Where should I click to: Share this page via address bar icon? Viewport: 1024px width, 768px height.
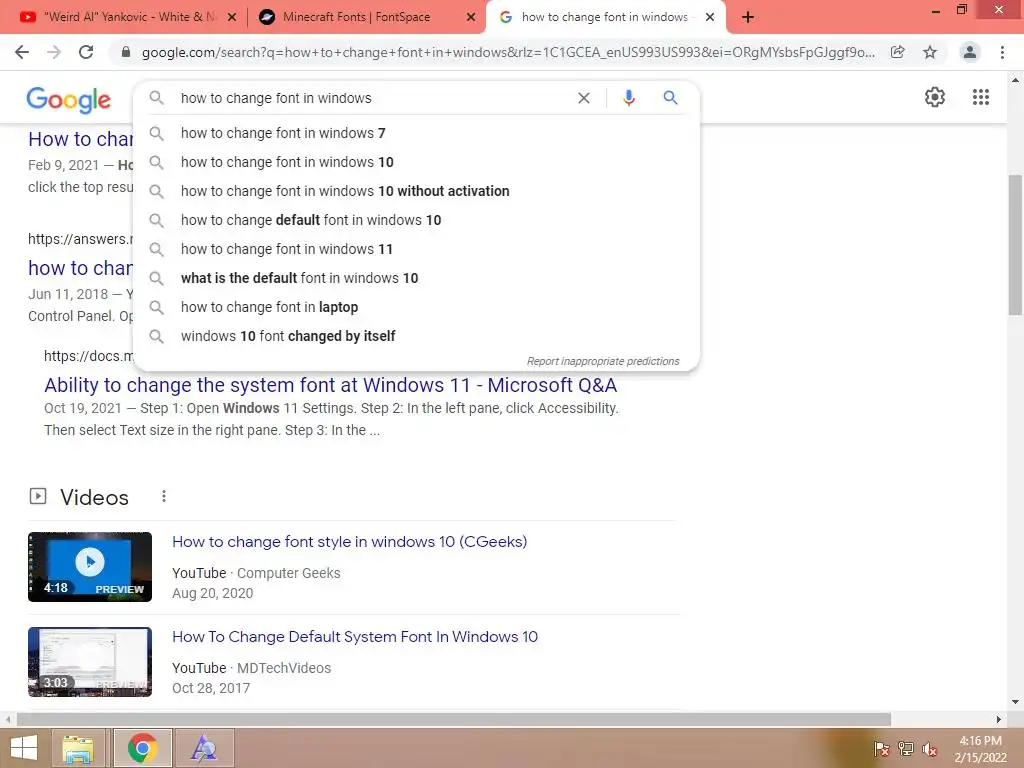point(898,52)
